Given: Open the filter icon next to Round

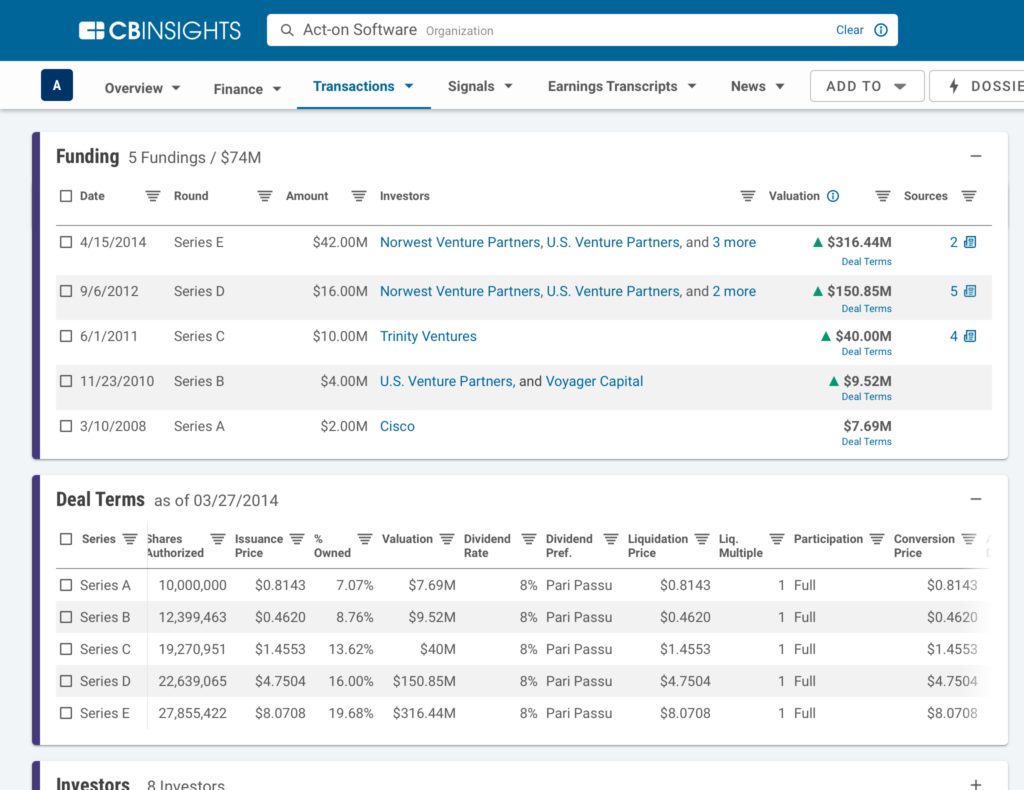Looking at the screenshot, I should [x=264, y=196].
